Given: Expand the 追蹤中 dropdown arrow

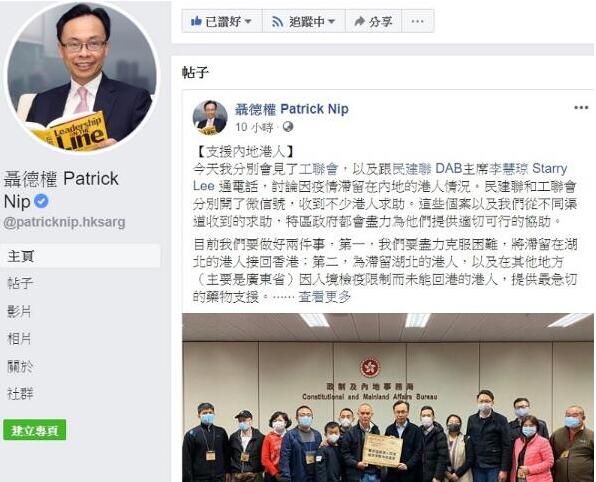Looking at the screenshot, I should point(331,22).
